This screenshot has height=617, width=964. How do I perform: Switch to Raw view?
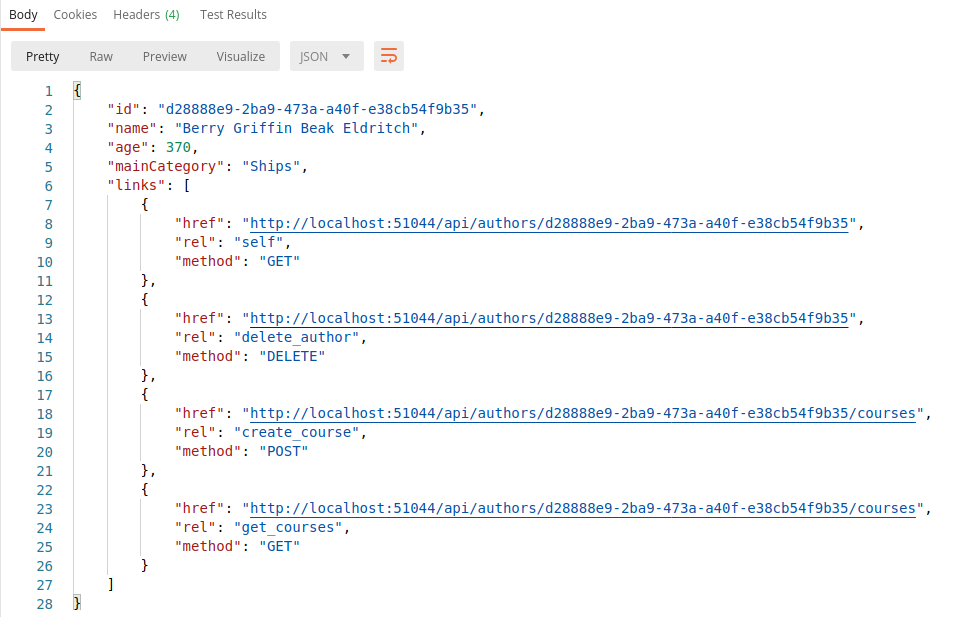tap(101, 57)
